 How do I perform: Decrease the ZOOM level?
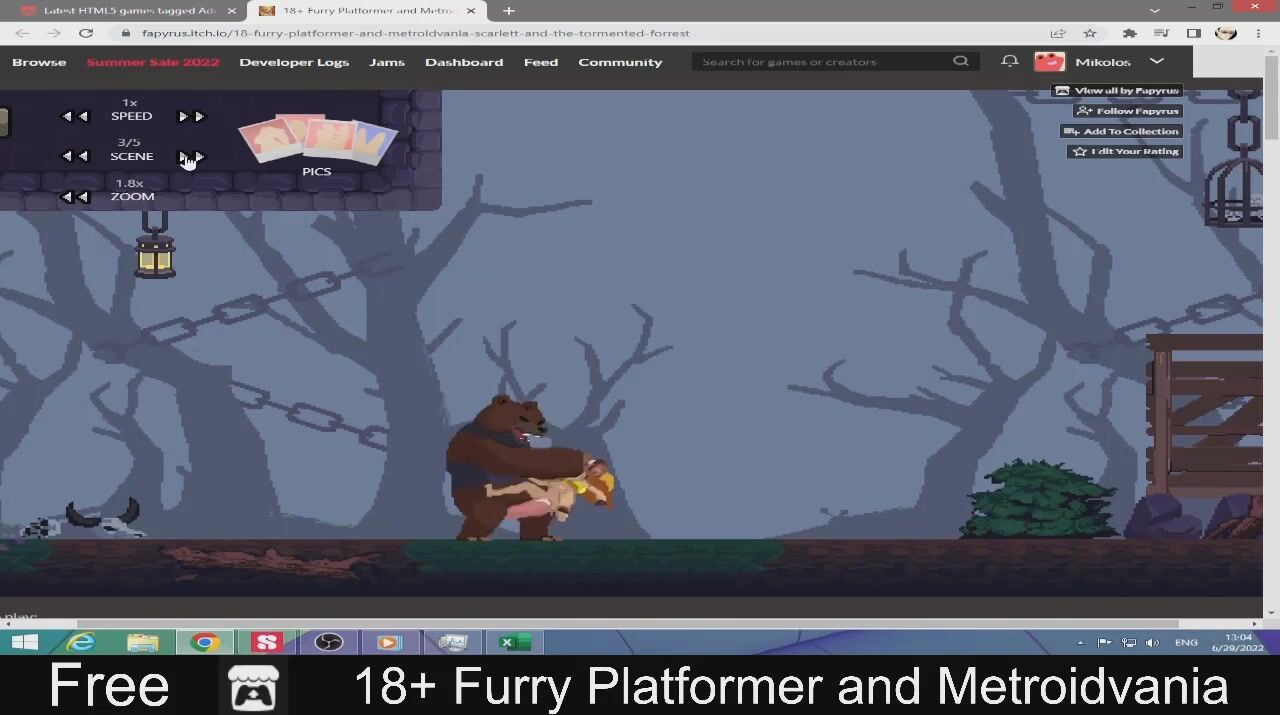click(75, 197)
